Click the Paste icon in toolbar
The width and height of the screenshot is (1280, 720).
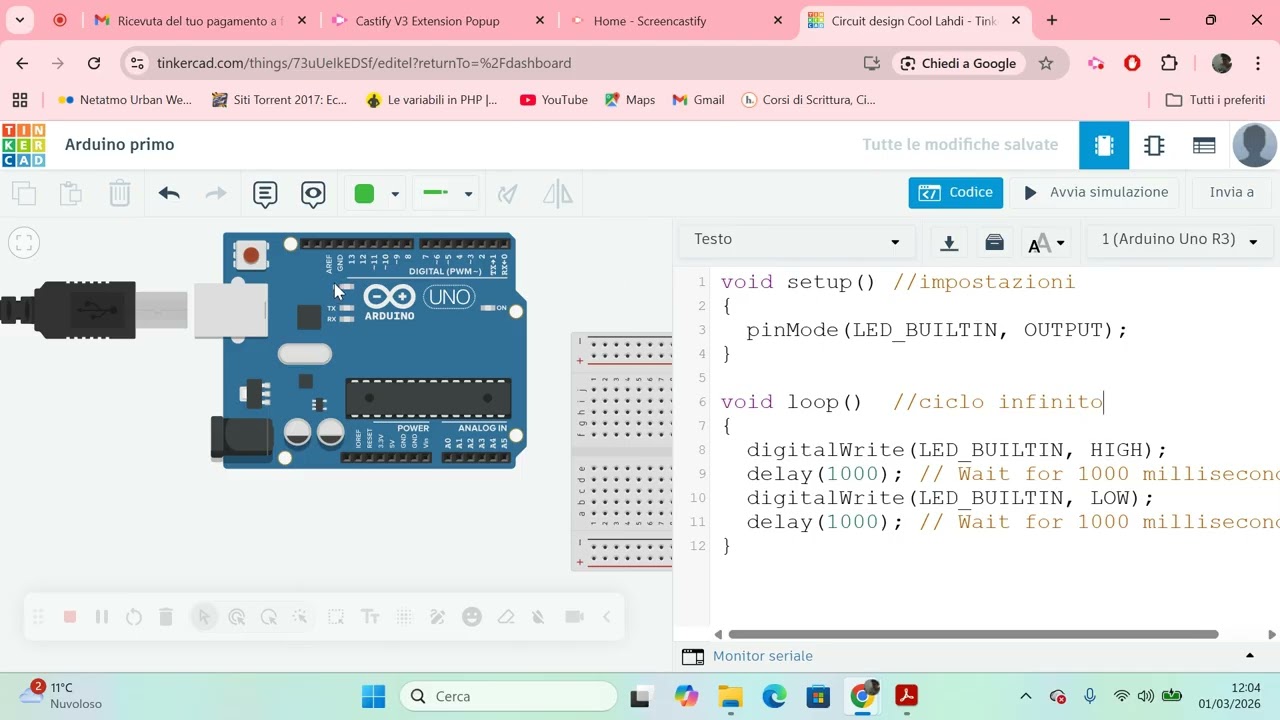pyautogui.click(x=71, y=193)
